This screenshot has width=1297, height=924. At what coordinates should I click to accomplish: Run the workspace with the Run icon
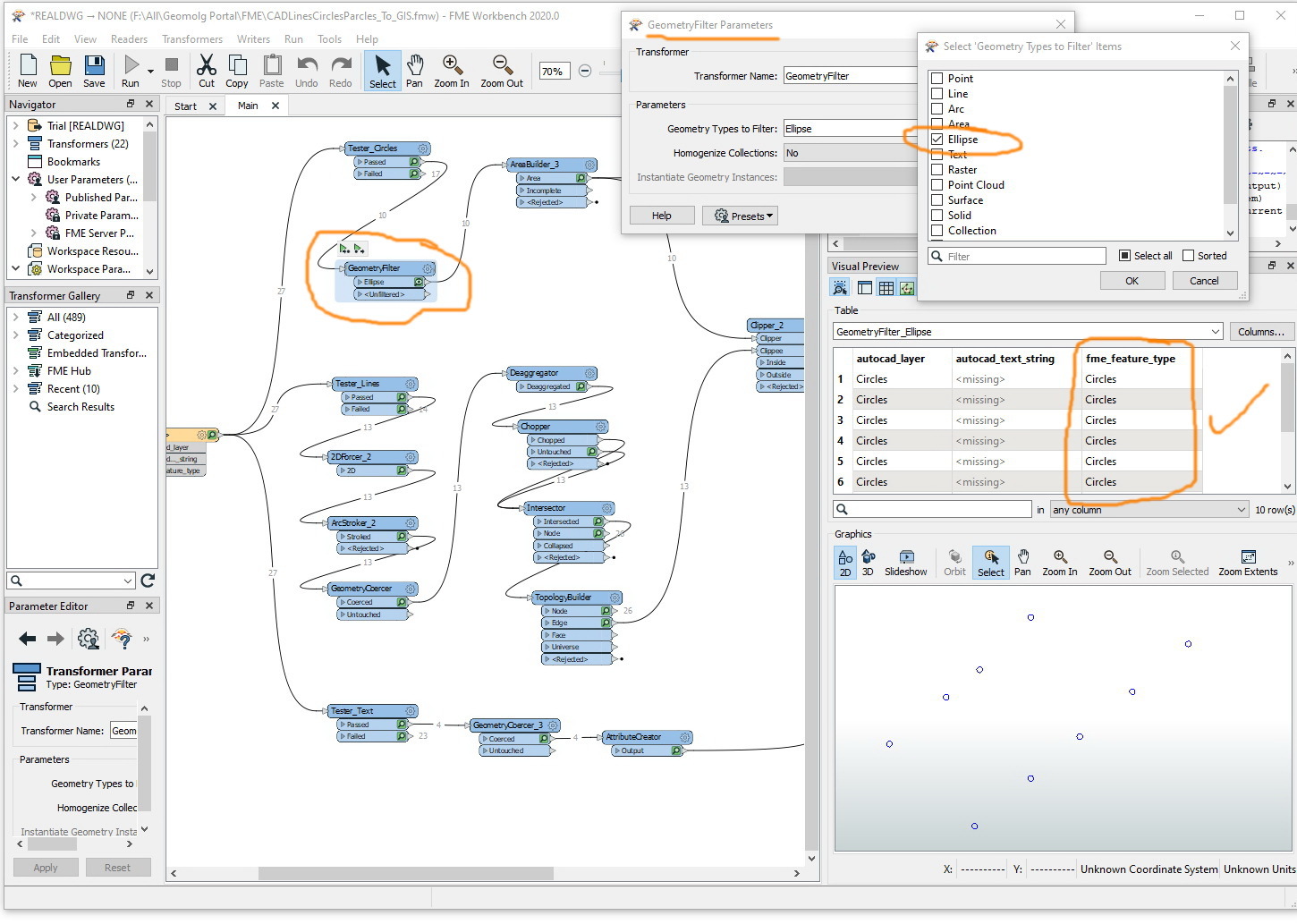coord(131,71)
